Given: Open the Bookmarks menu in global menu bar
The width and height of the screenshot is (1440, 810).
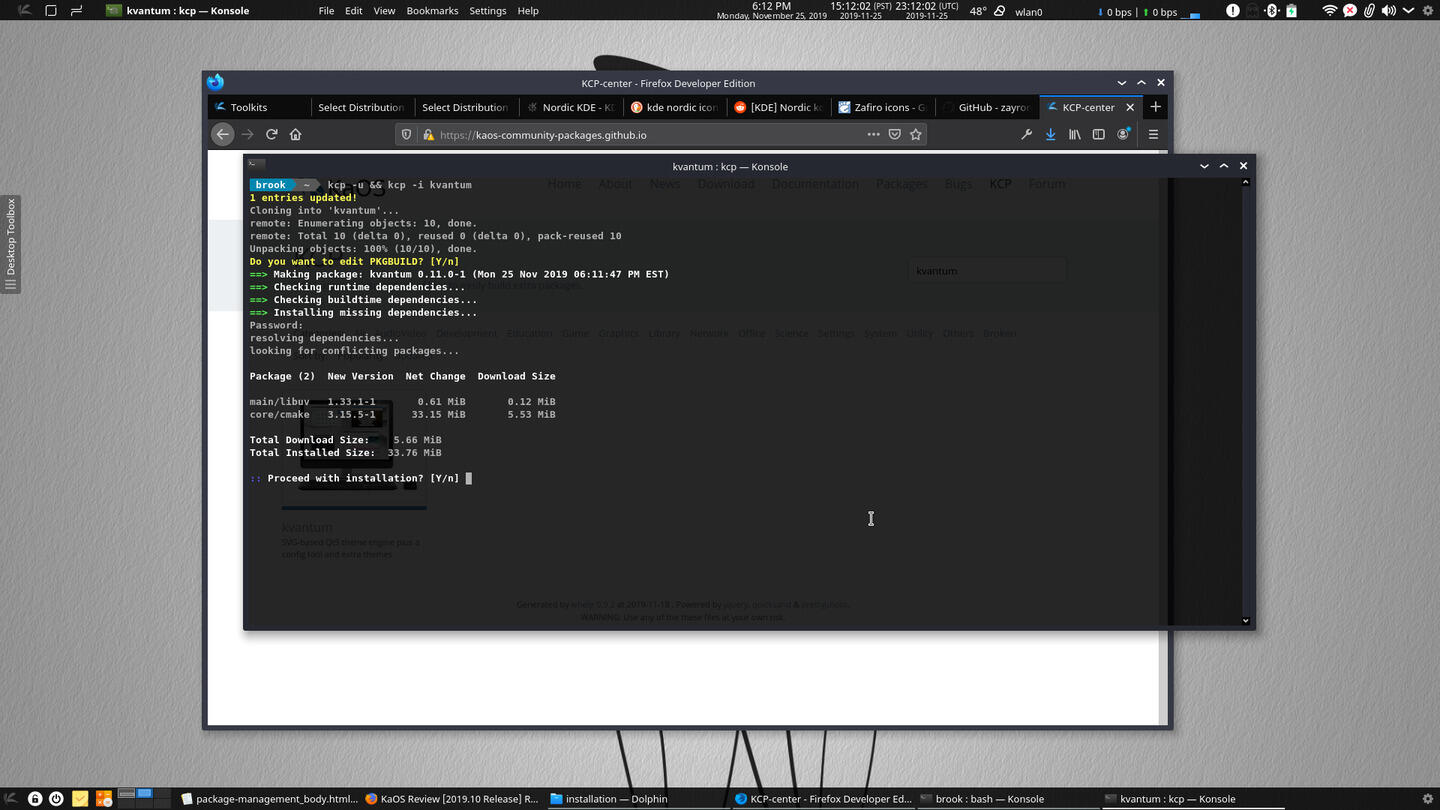Looking at the screenshot, I should 432,11.
